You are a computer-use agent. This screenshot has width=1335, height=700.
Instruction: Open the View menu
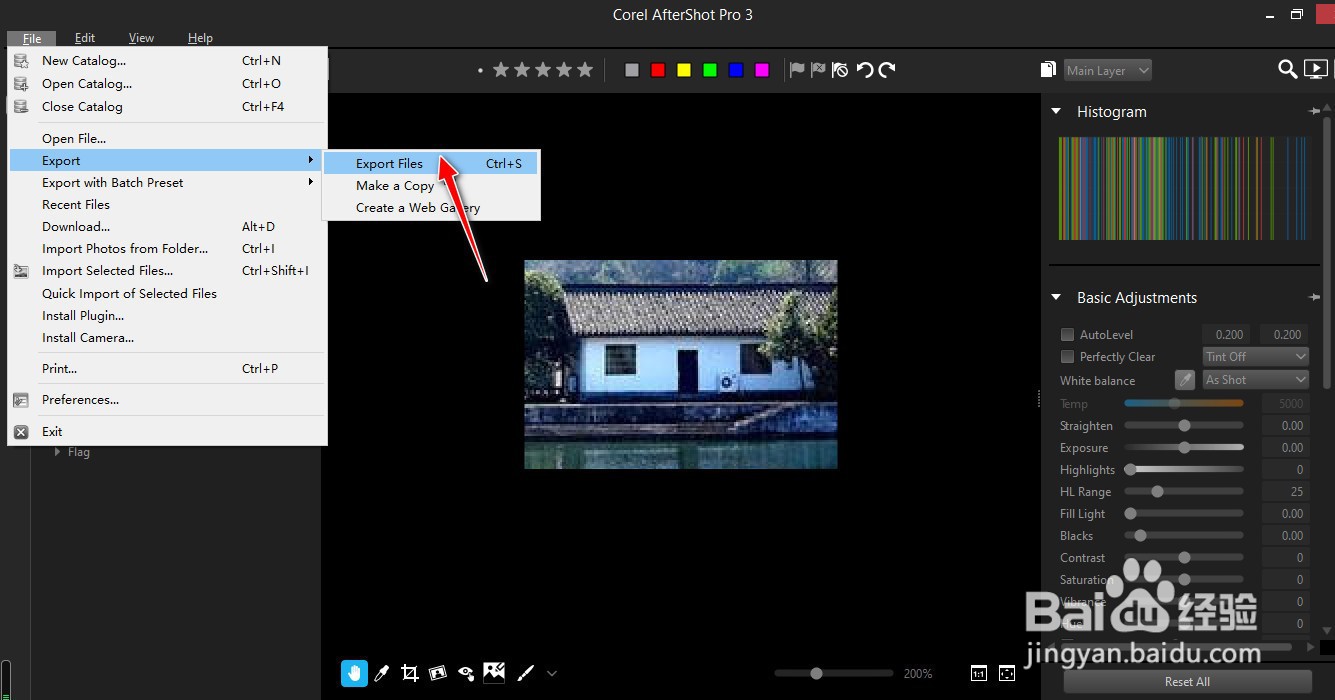coord(141,38)
